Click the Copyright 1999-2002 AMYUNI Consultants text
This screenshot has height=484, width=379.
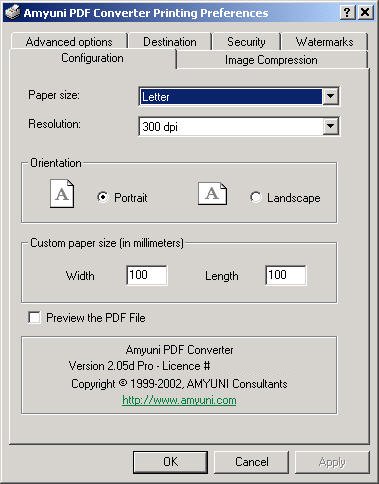[x=179, y=384]
